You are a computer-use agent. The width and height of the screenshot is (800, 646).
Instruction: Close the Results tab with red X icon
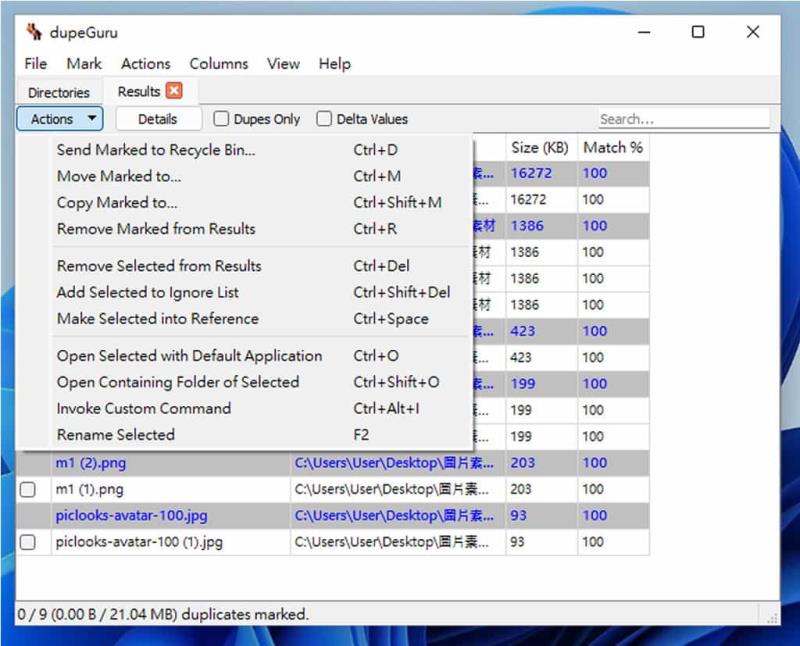pos(174,91)
